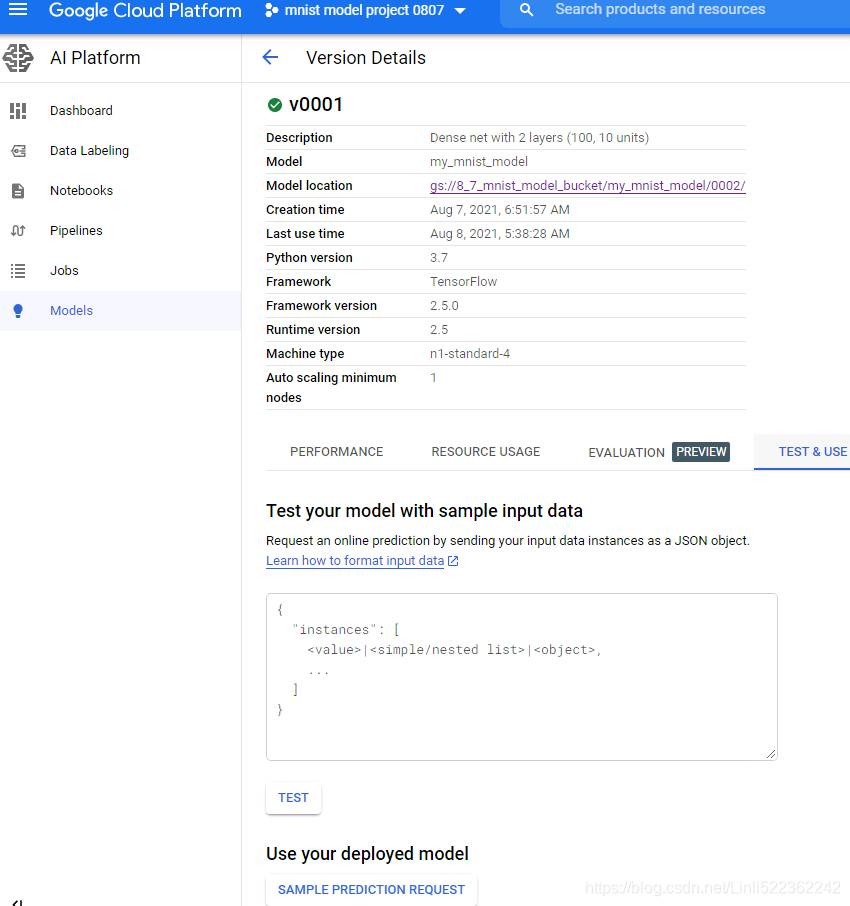The width and height of the screenshot is (850, 906).
Task: Click the Jobs list icon
Action: pyautogui.click(x=18, y=270)
